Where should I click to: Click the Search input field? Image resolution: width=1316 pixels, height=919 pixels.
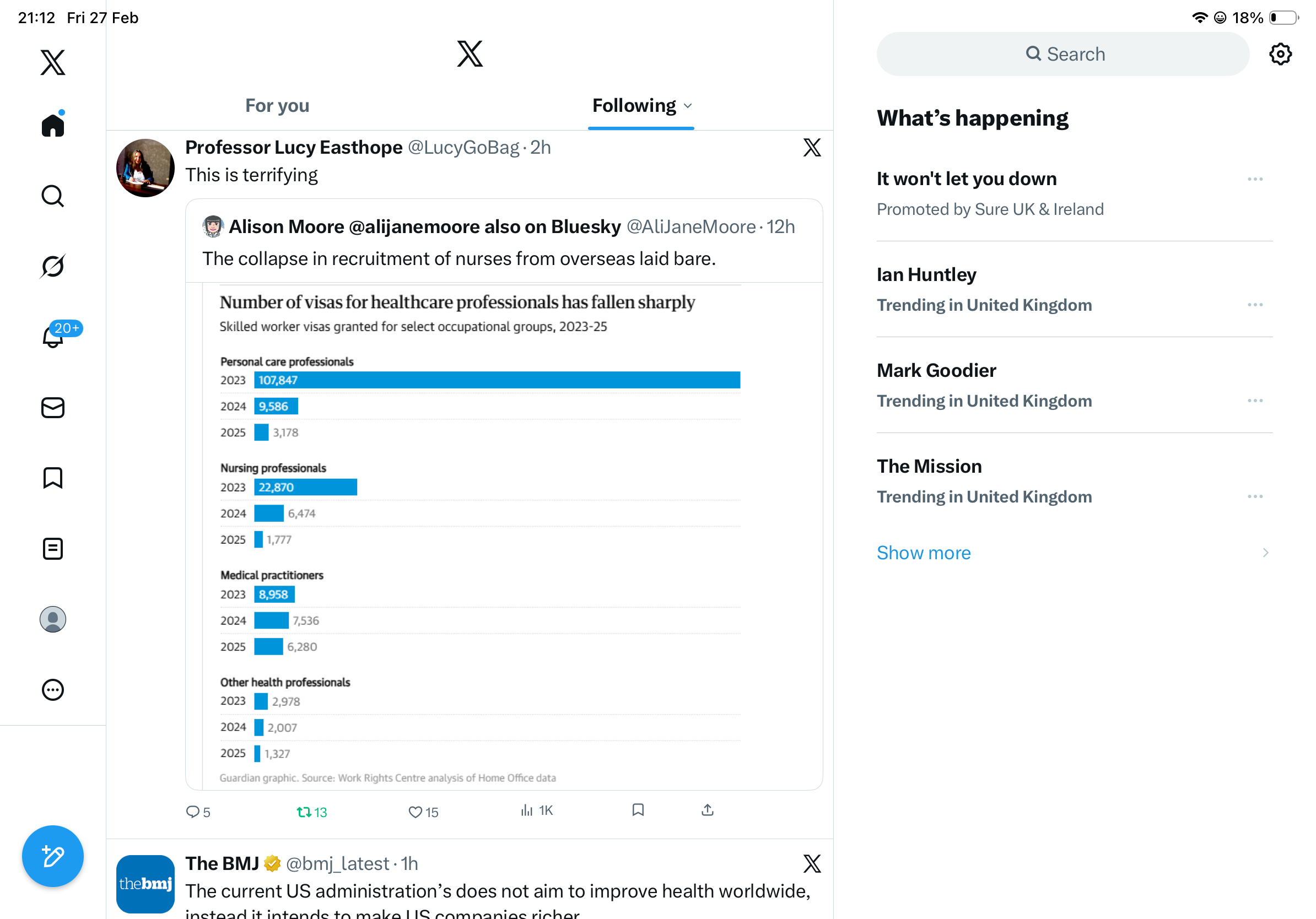[1063, 55]
